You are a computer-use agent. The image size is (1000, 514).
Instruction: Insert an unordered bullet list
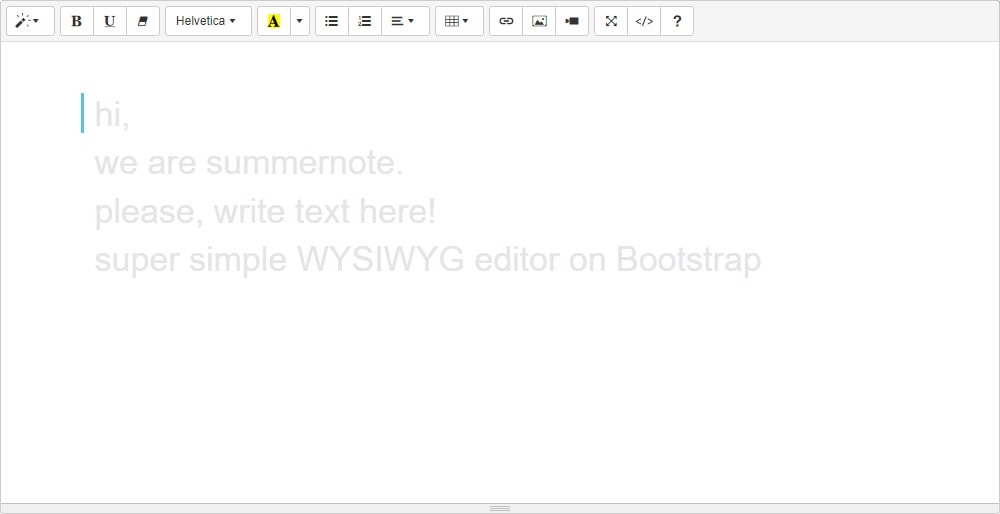(332, 21)
